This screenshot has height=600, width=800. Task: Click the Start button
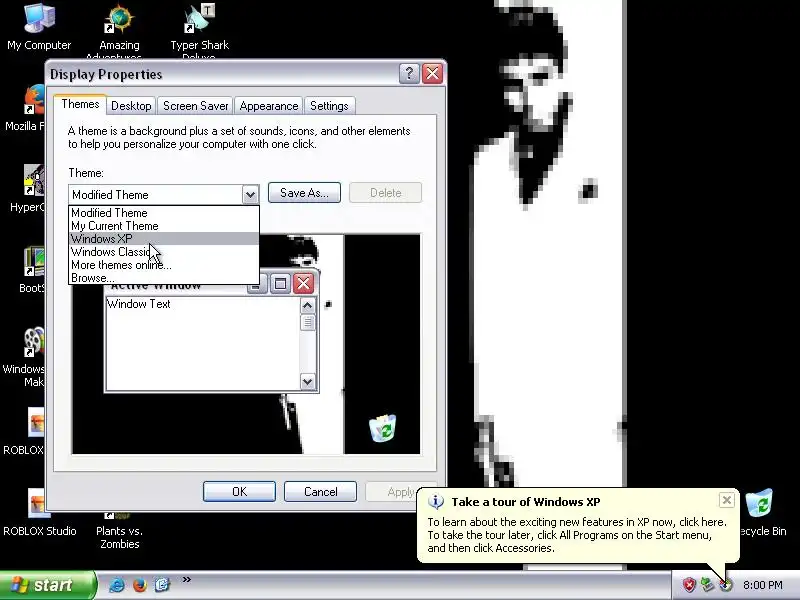tap(47, 585)
